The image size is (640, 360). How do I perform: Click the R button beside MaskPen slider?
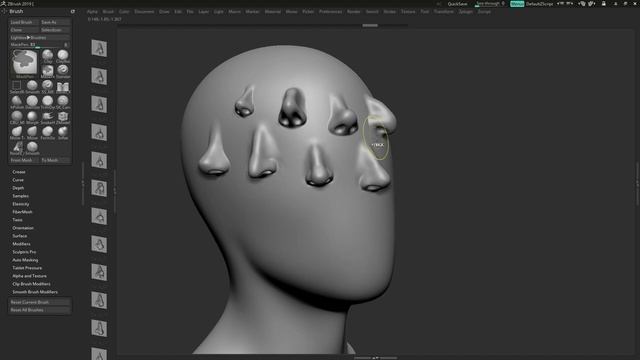click(66, 44)
